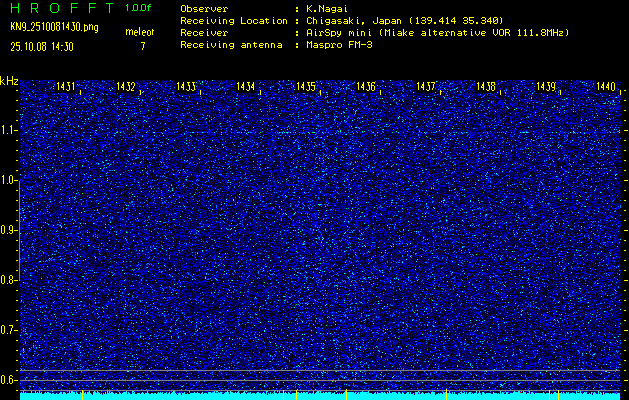Click the 1431 time marker
The height and width of the screenshot is (400, 629).
(66, 87)
